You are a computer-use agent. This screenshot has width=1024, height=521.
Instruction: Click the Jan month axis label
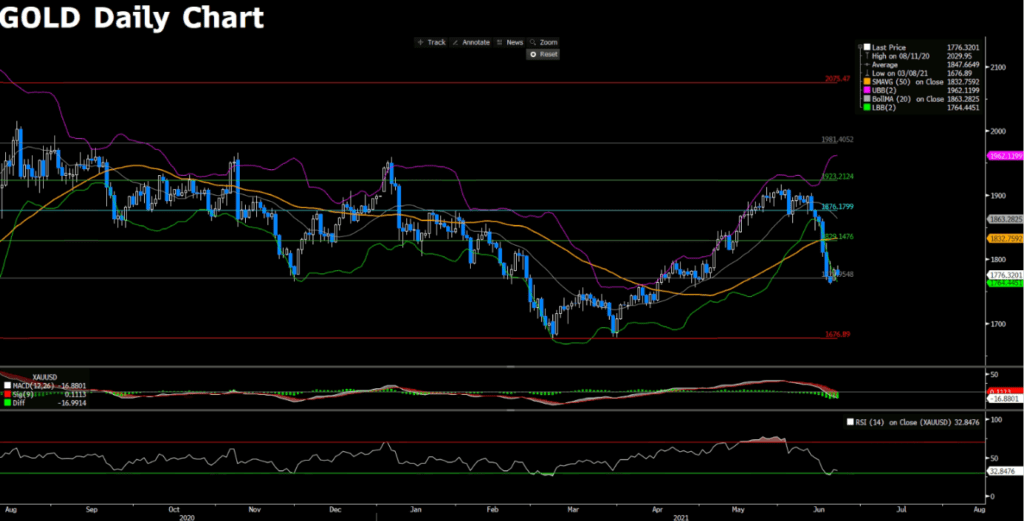(415, 507)
